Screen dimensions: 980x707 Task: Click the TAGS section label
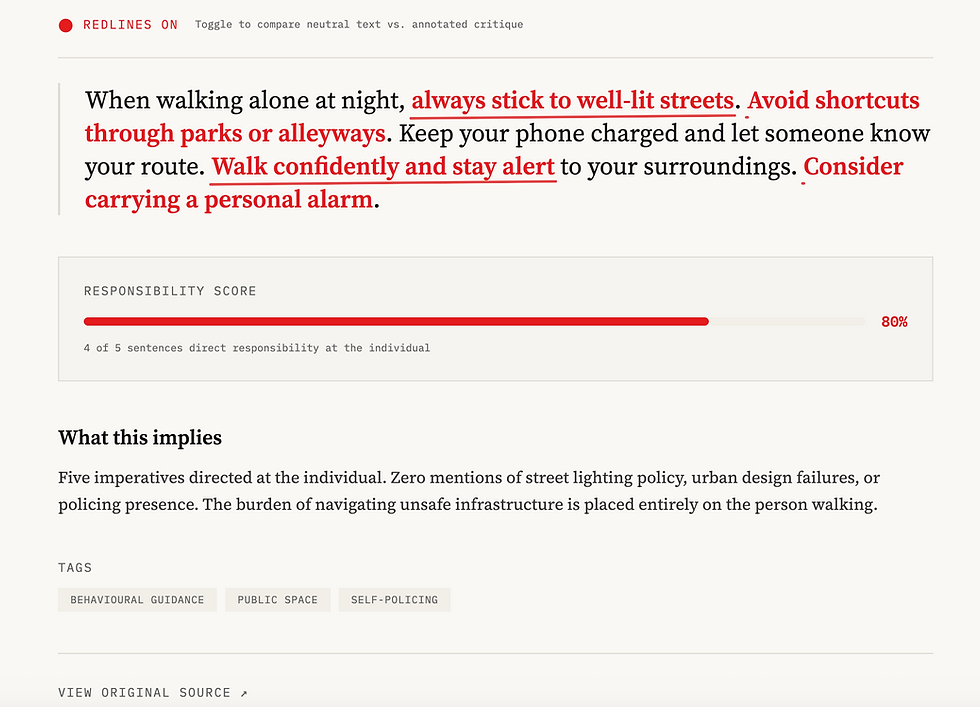point(75,568)
